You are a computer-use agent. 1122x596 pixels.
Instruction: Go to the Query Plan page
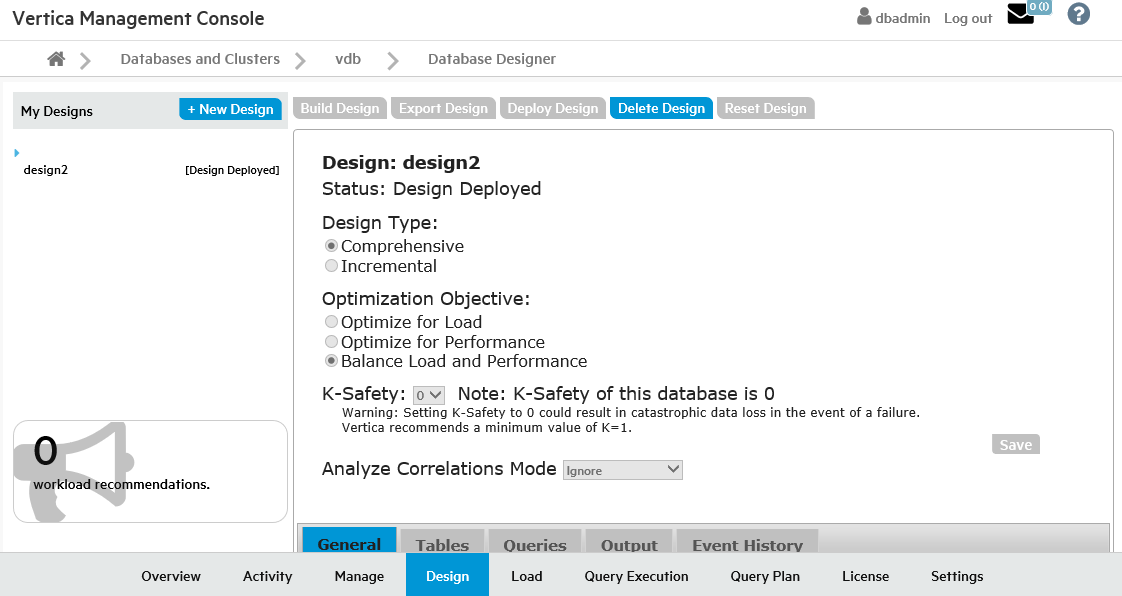pos(764,576)
